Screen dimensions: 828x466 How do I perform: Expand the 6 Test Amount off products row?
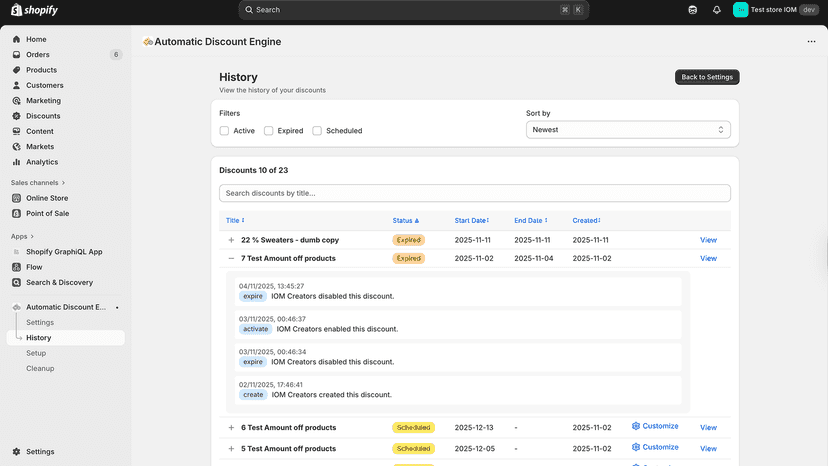coord(231,427)
